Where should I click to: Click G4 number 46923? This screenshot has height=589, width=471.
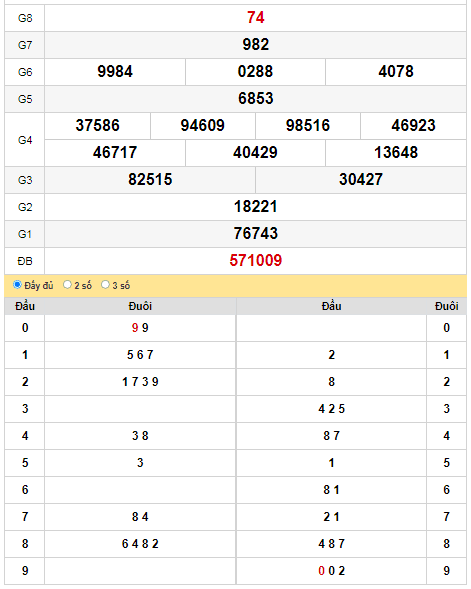[414, 125]
